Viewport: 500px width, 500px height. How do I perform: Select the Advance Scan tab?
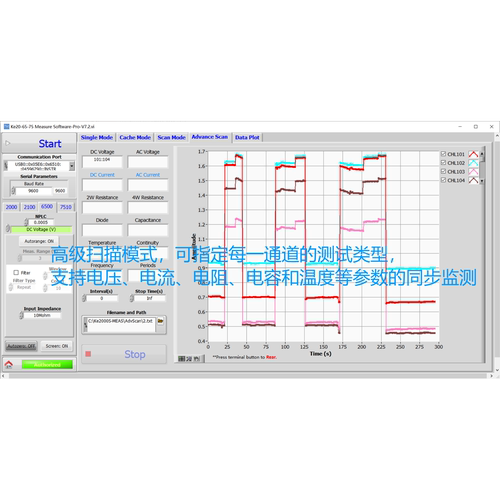pyautogui.click(x=210, y=137)
